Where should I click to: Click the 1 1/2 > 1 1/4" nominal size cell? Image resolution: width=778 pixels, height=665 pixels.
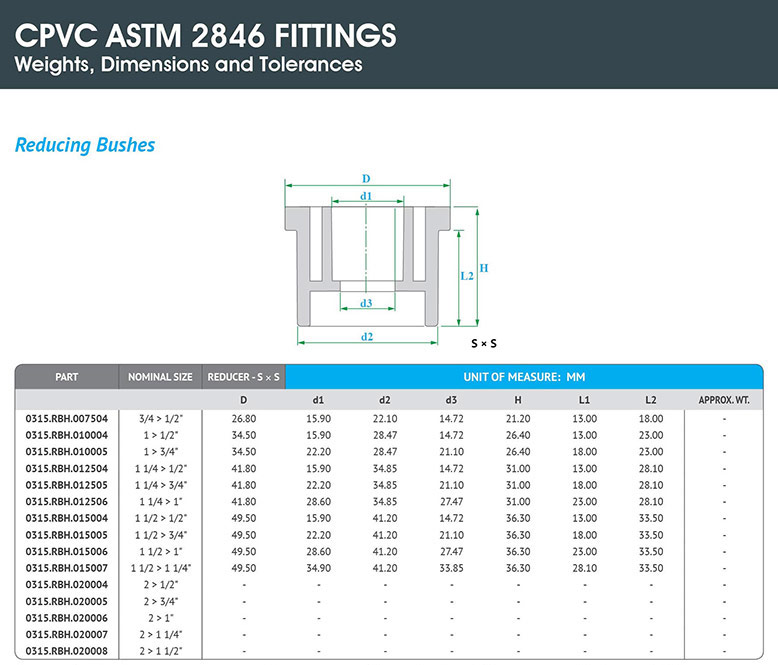click(x=160, y=568)
